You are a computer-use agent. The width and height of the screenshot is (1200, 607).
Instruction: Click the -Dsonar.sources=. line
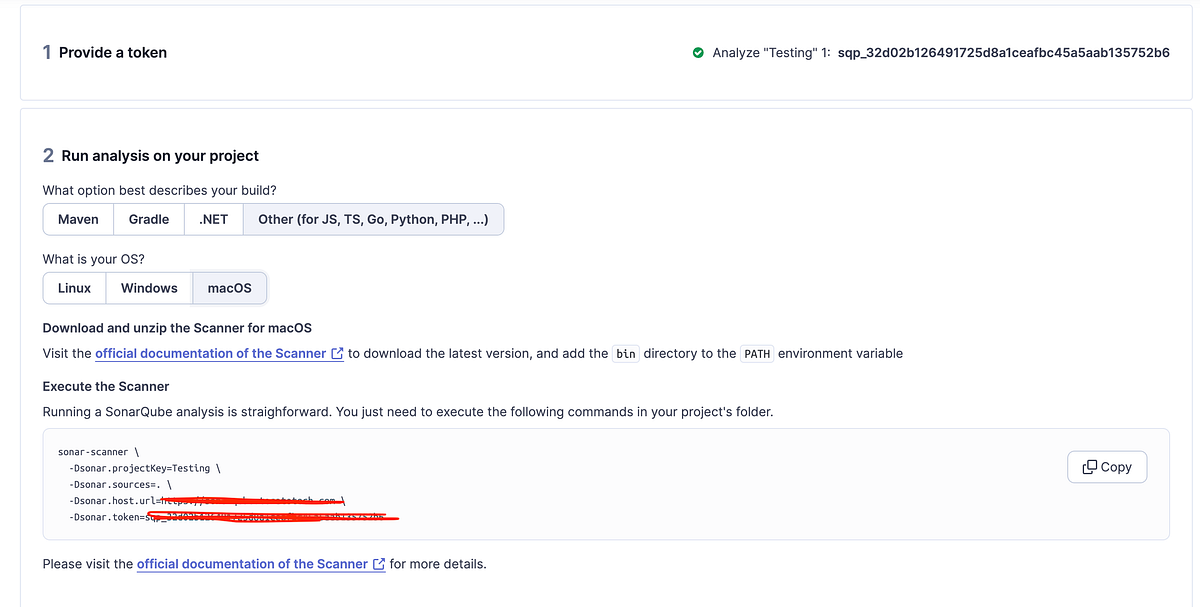[x=122, y=484]
